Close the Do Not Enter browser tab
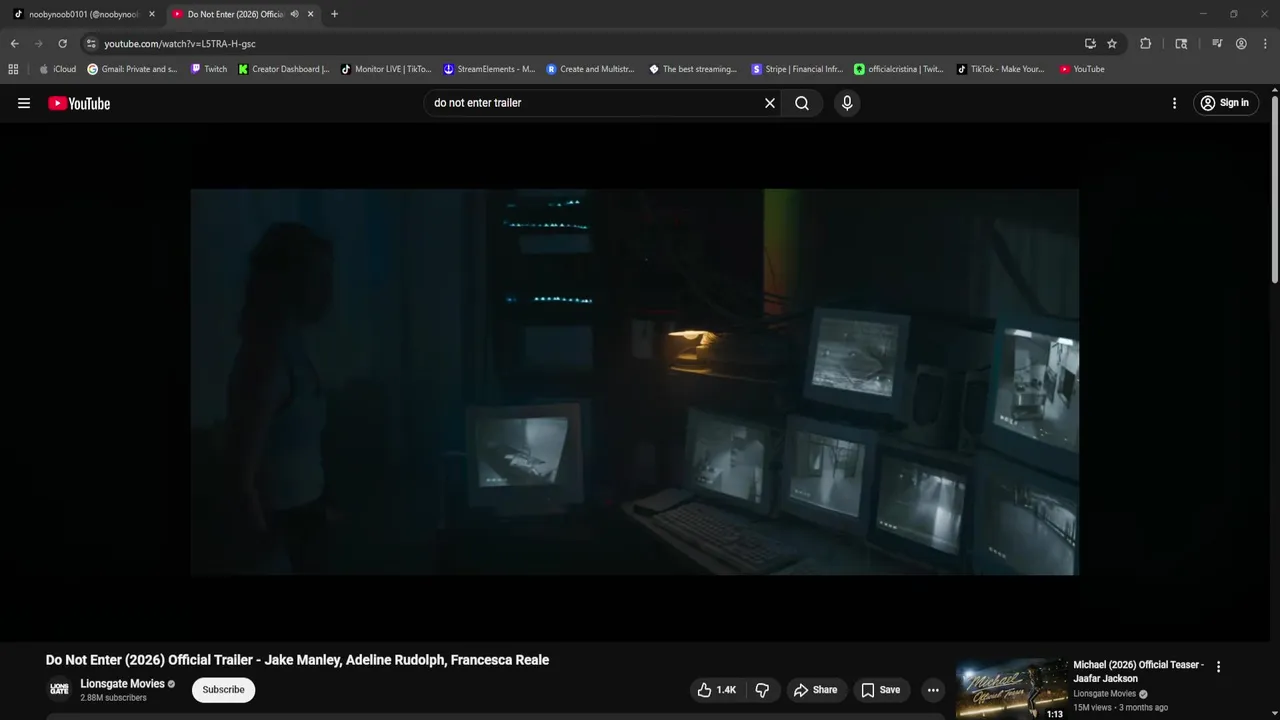1280x720 pixels. pyautogui.click(x=311, y=14)
